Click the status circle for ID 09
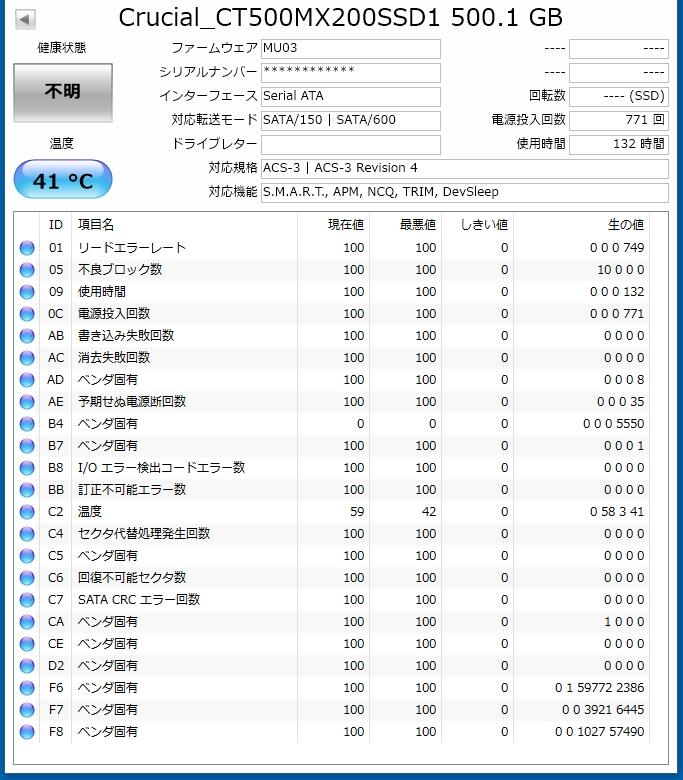The width and height of the screenshot is (683, 780). point(27,292)
